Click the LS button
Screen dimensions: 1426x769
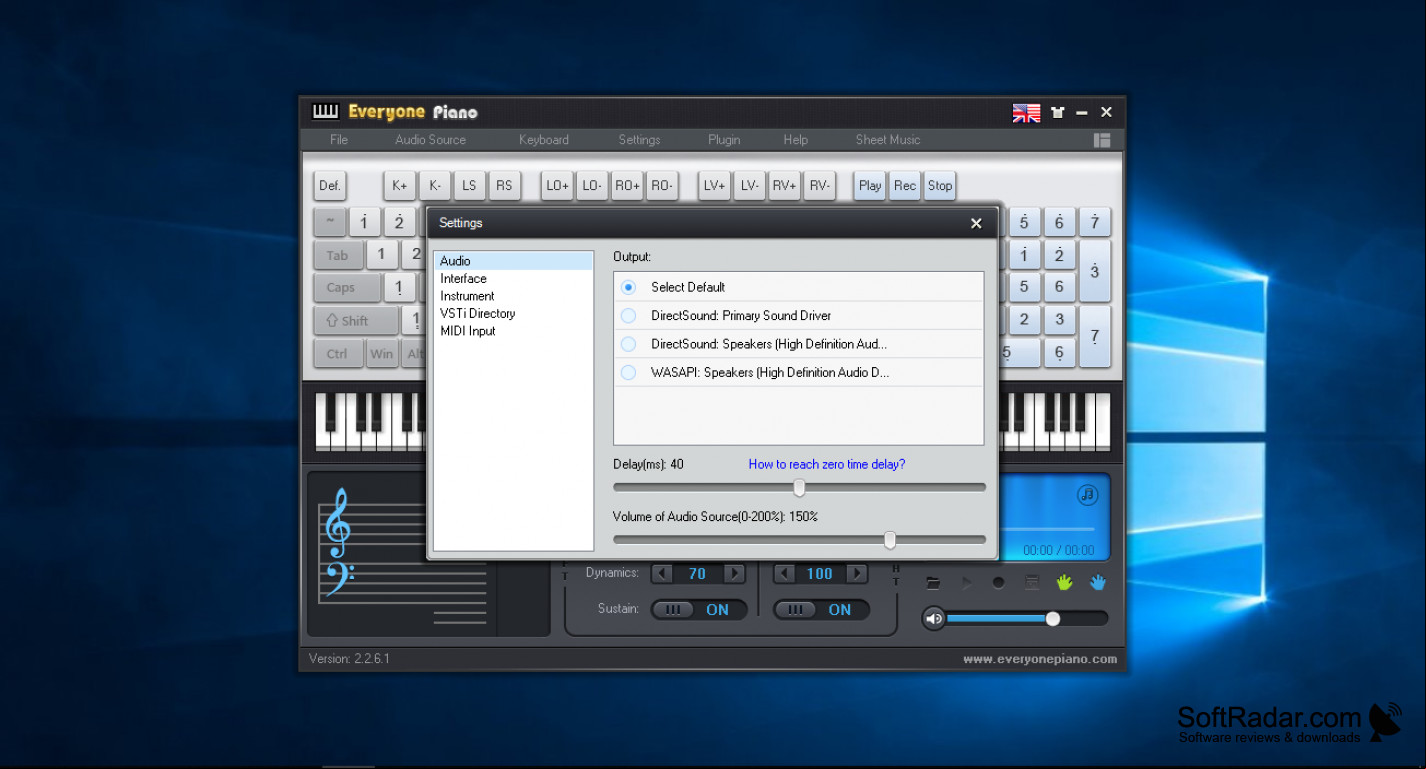469,185
